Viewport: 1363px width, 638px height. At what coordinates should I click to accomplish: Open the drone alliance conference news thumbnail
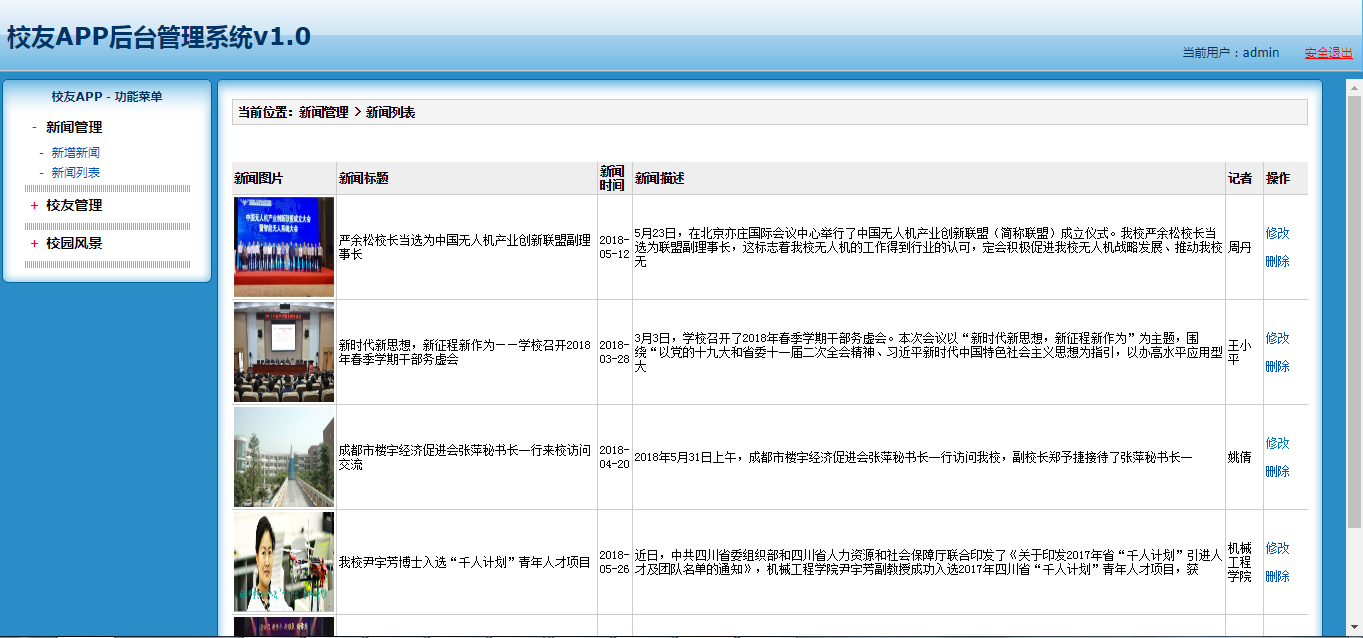tap(284, 247)
